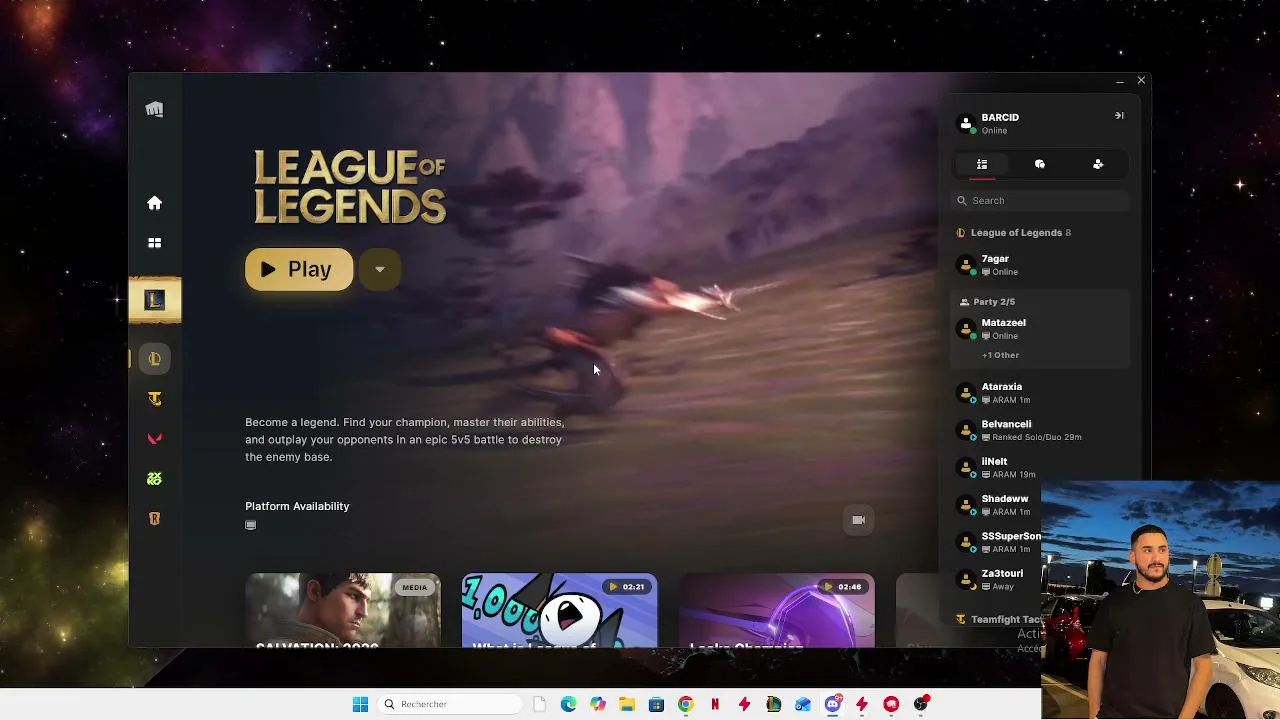Play the 02:21 video thumbnail
1280x720 pixels.
[559, 609]
